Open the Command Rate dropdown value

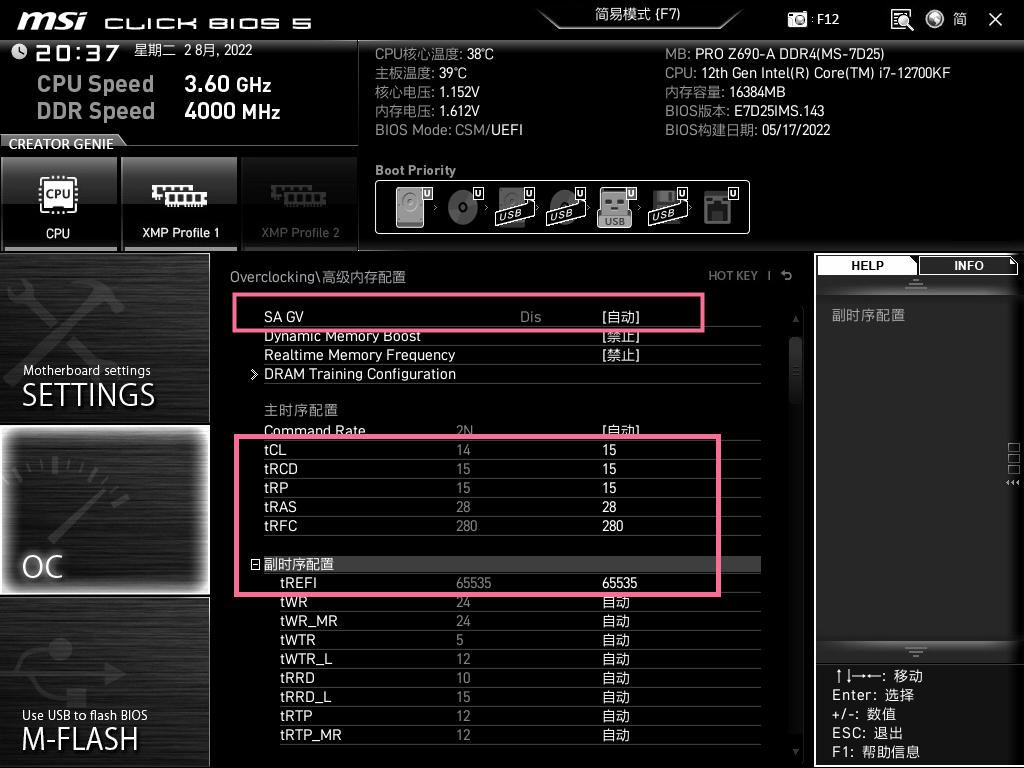[x=620, y=431]
